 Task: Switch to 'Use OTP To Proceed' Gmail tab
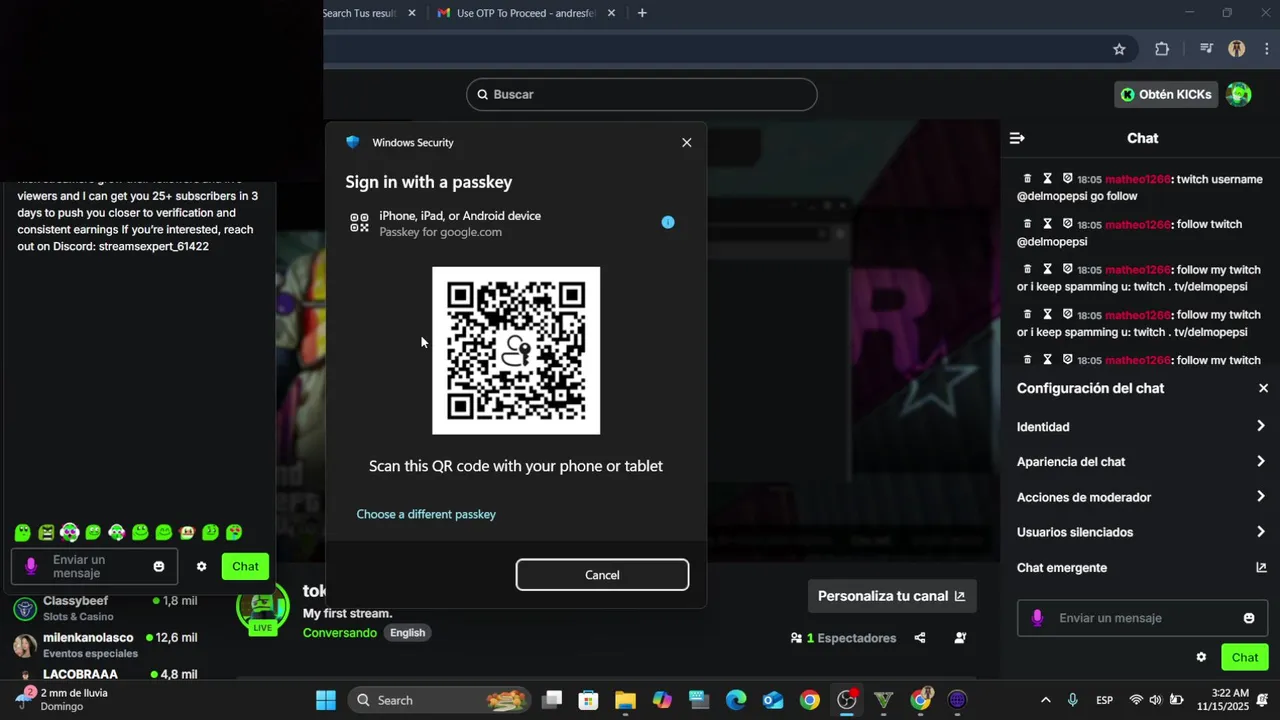click(527, 13)
